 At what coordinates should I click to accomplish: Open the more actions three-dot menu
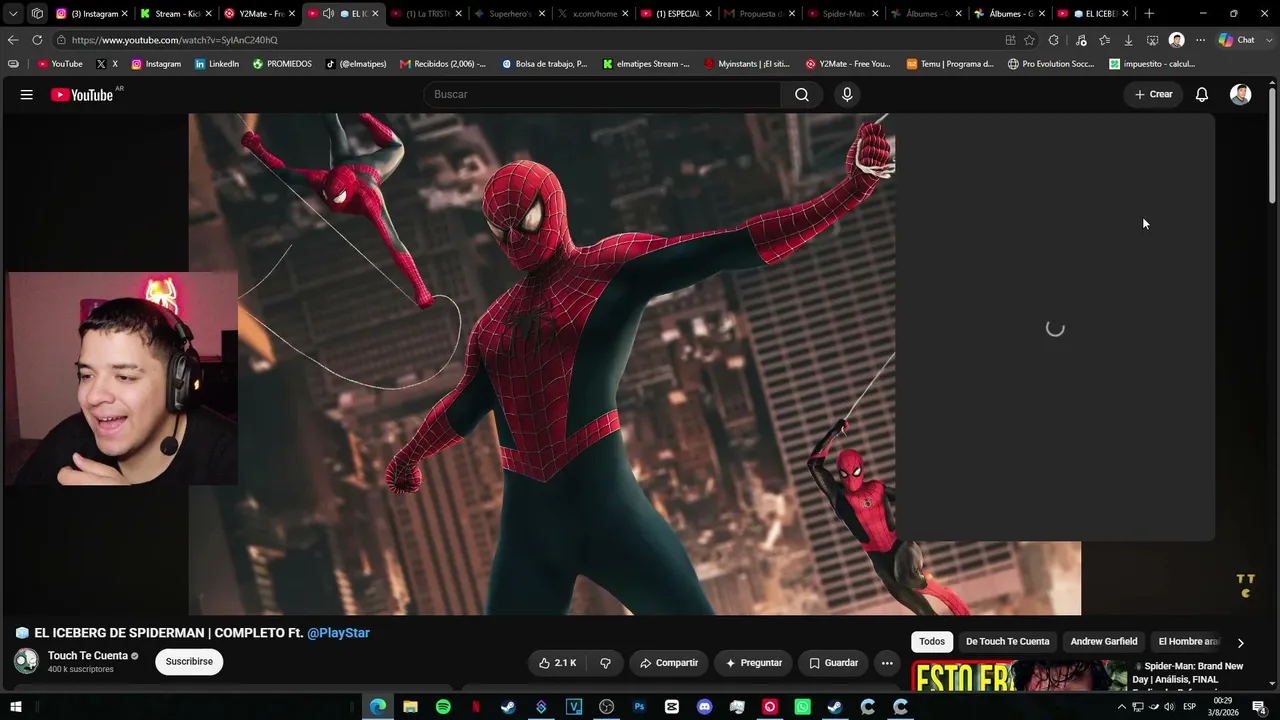coord(887,663)
